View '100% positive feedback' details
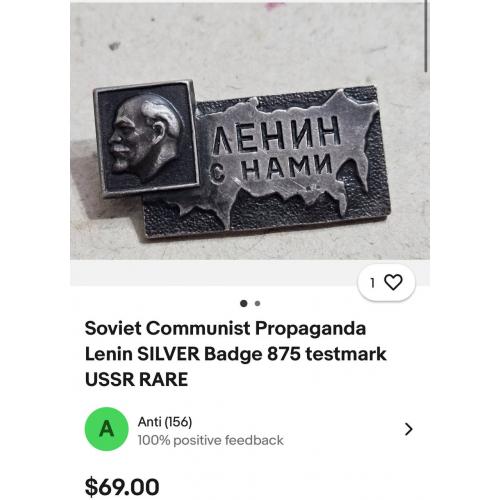The image size is (500, 500). [211, 440]
